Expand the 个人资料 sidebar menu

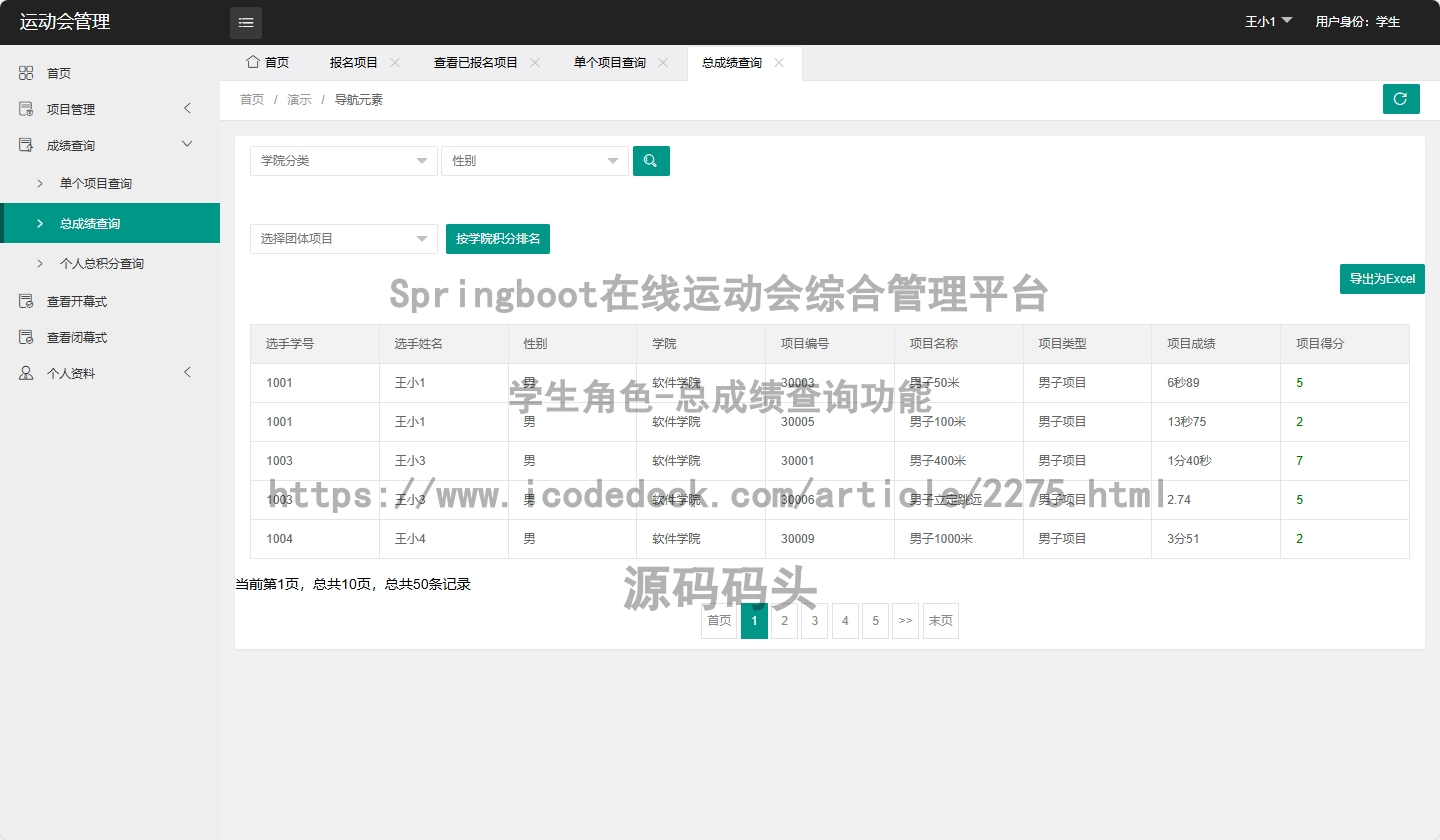(187, 372)
